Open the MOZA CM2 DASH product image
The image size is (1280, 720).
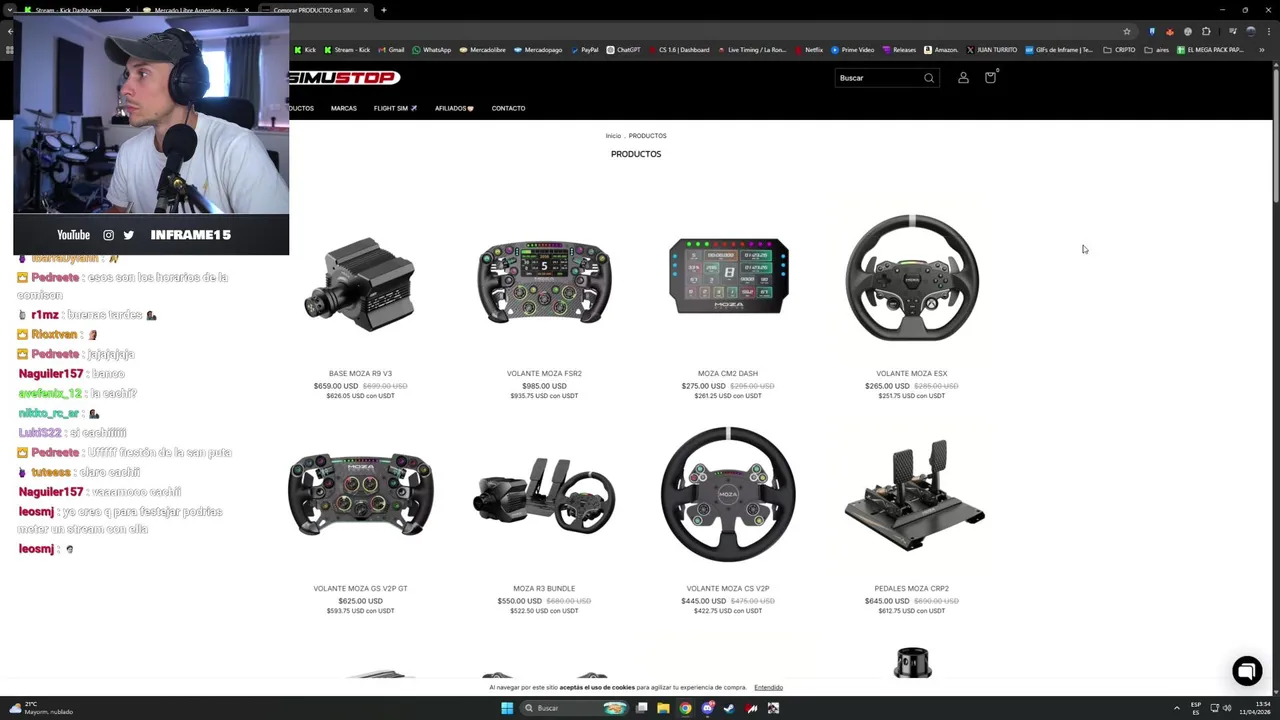point(728,276)
